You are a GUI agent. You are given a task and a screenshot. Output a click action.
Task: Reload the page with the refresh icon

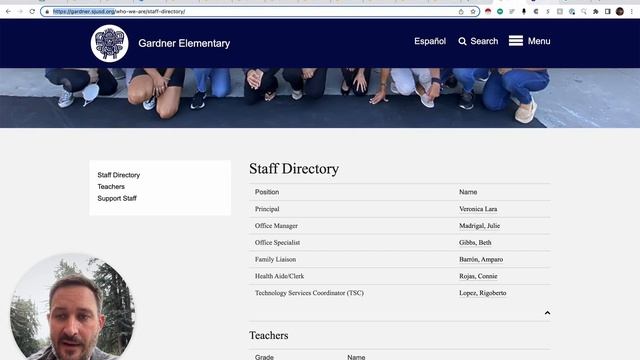pyautogui.click(x=32, y=11)
